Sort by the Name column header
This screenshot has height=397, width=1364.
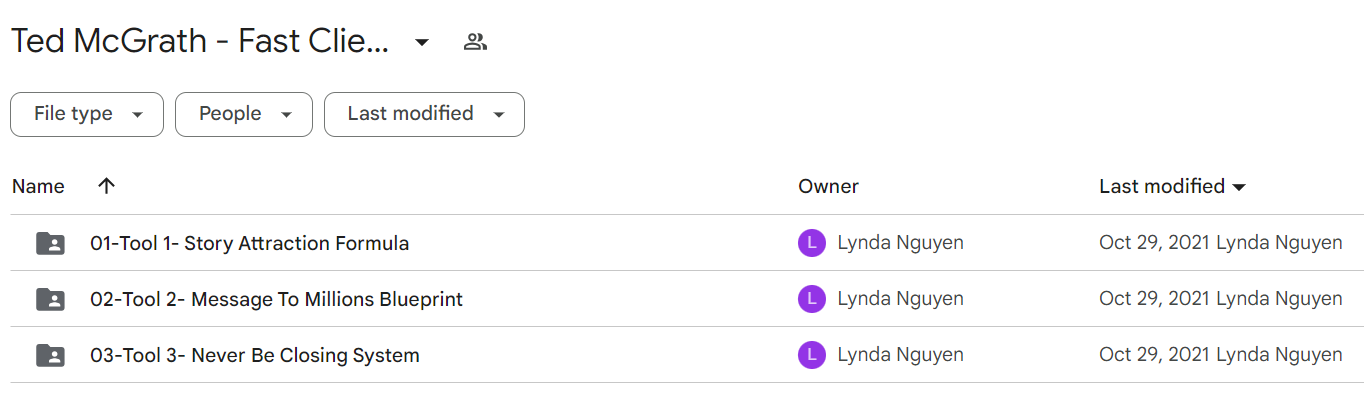click(38, 186)
